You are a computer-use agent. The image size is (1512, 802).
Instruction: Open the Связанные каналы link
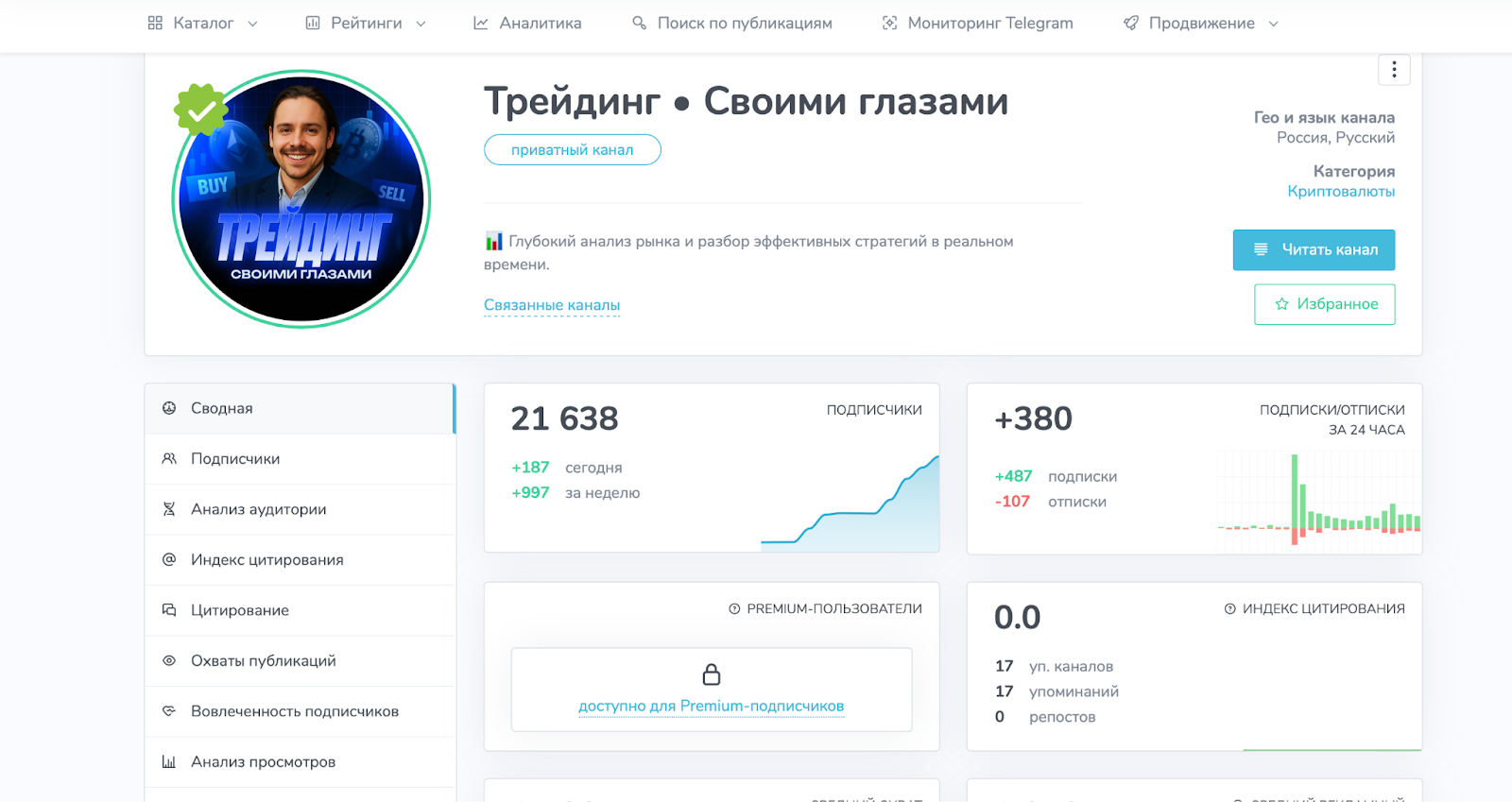(552, 305)
